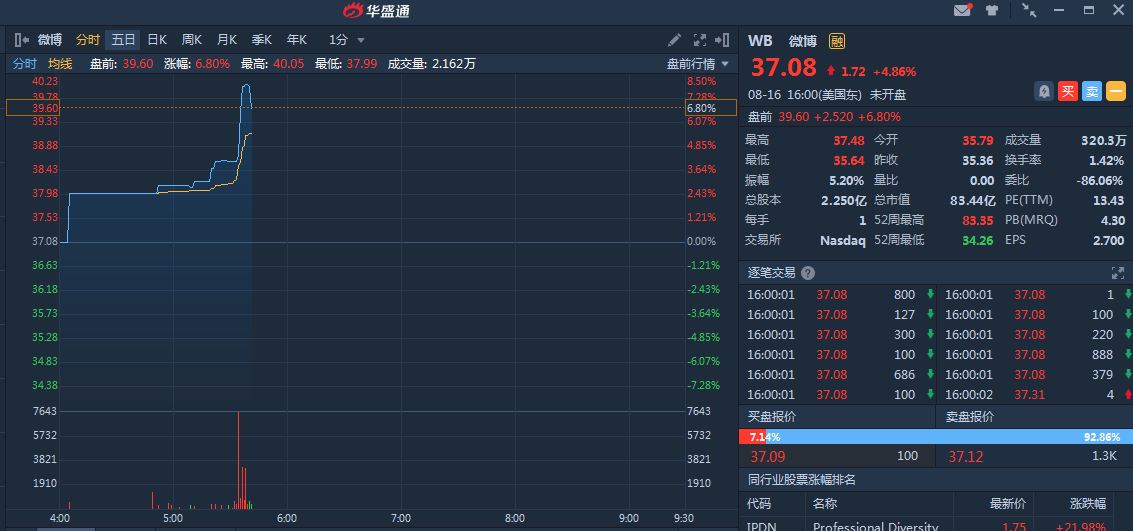Click the PE(TTM) value 13.43
1133x531 pixels.
(x=1109, y=200)
